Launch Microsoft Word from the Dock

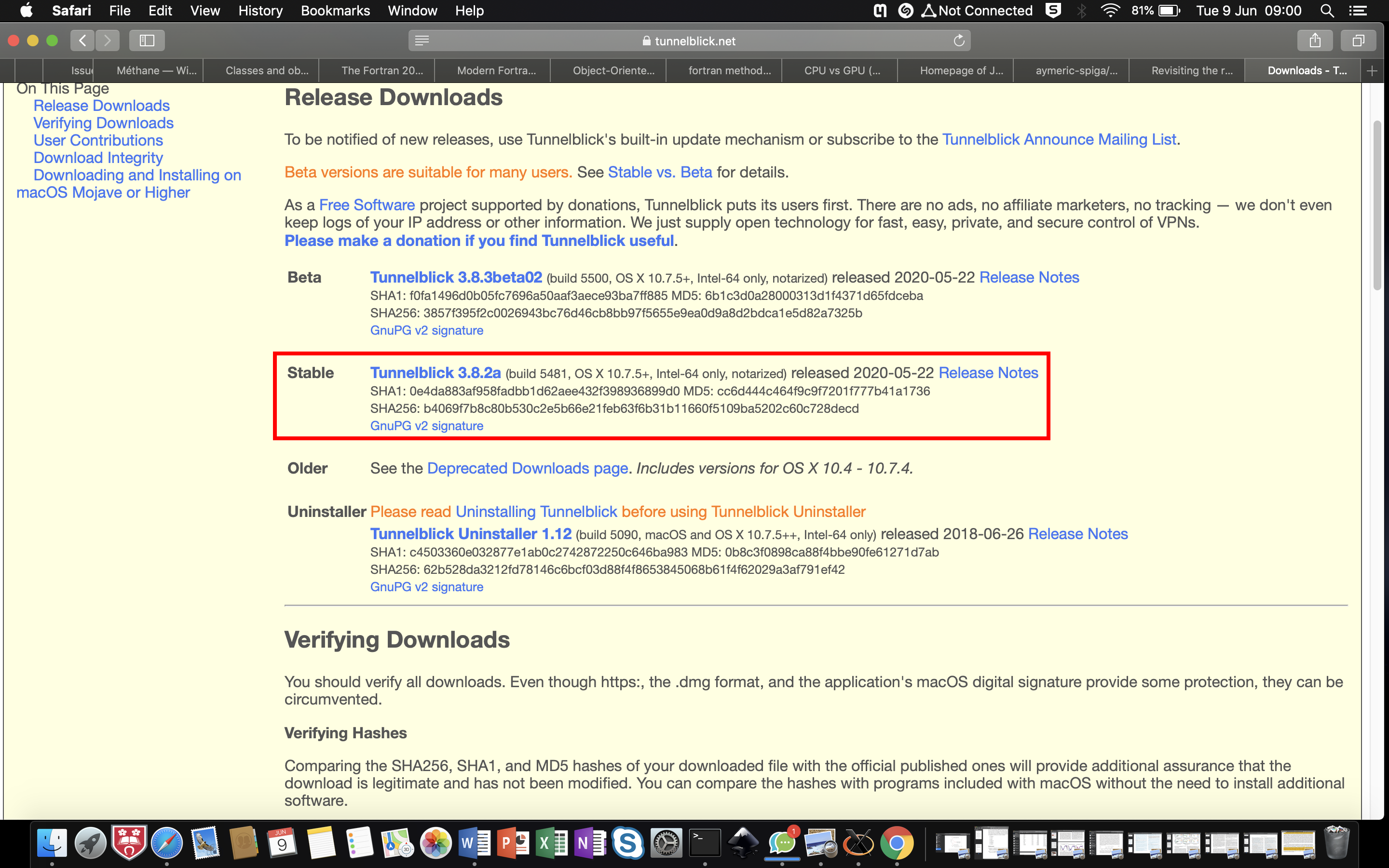(474, 843)
